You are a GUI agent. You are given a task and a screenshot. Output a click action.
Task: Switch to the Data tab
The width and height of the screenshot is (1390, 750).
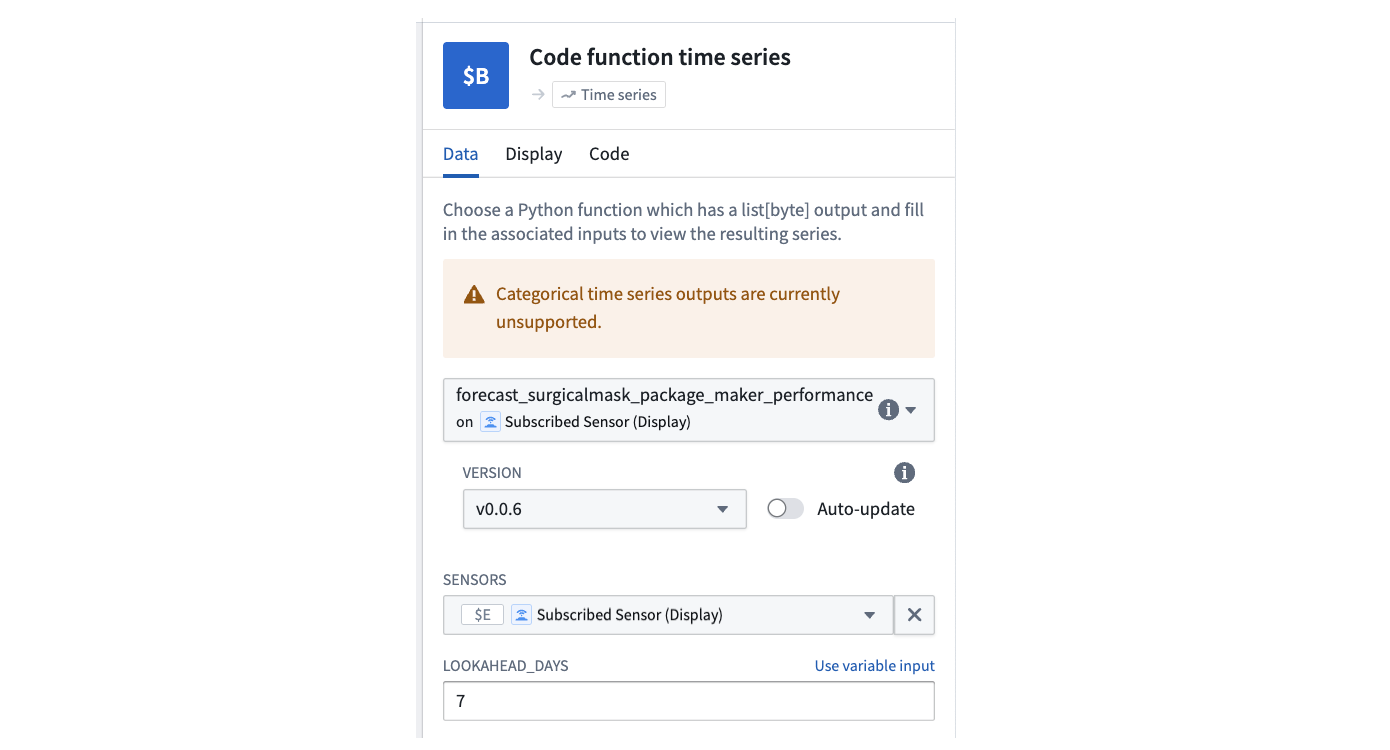[x=460, y=154]
